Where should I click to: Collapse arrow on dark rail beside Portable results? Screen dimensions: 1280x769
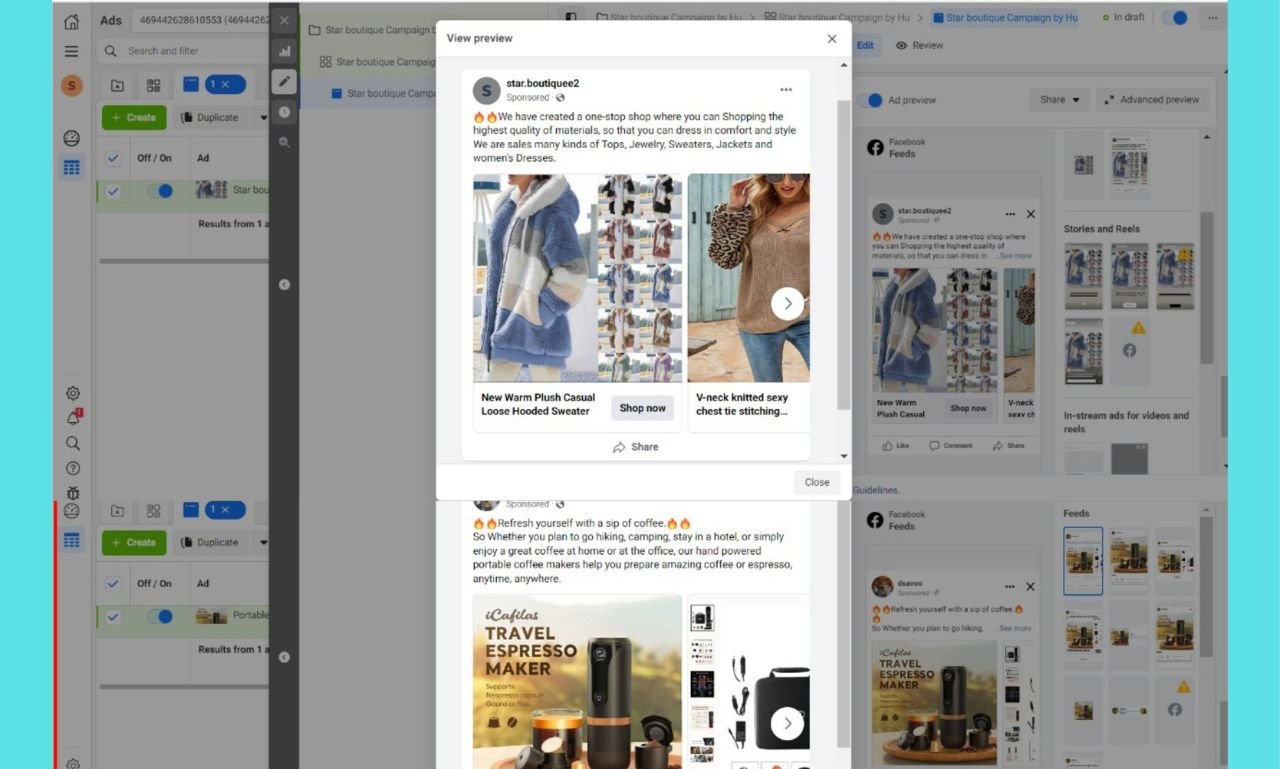(284, 657)
